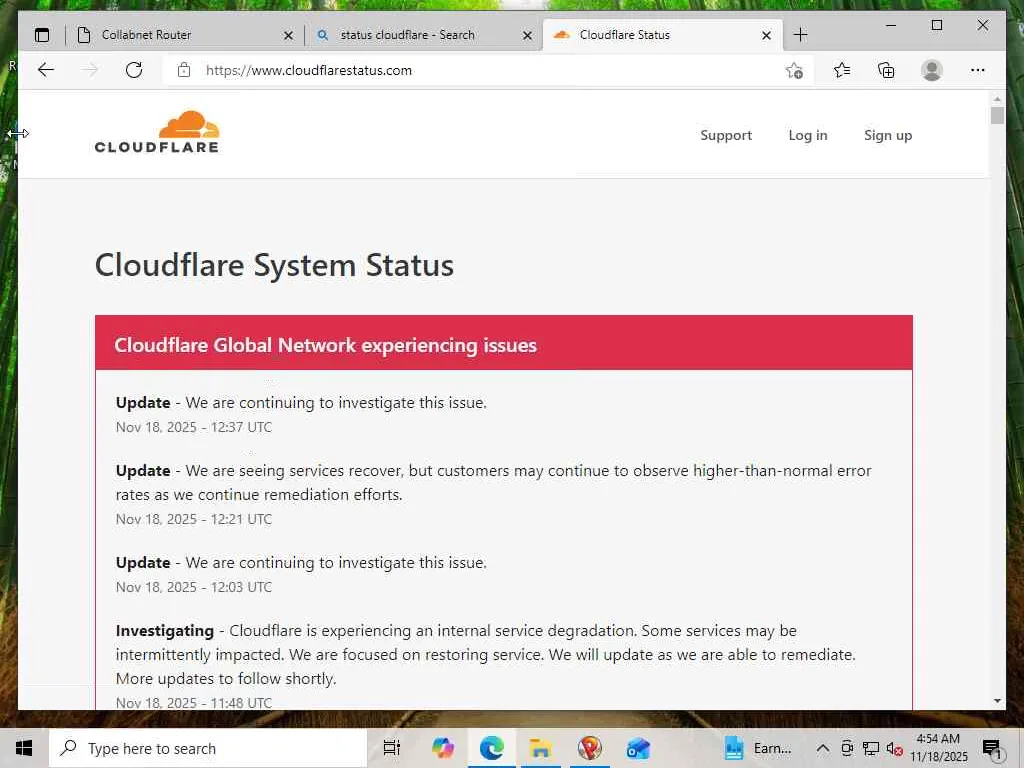Click the scrollbar down arrow
This screenshot has height=768, width=1024.
(997, 701)
